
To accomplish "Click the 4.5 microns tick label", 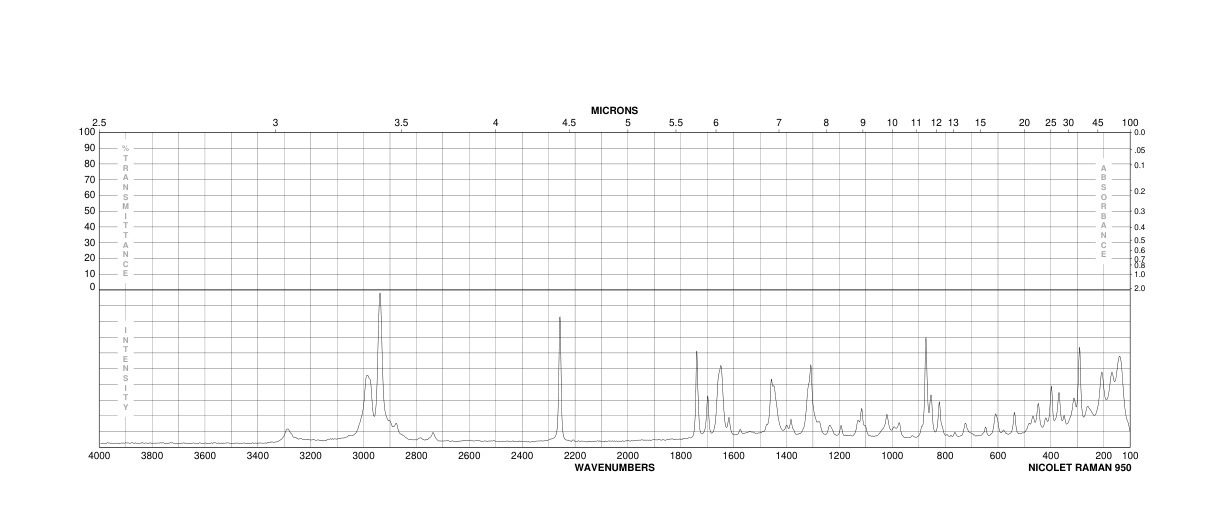I will tap(569, 122).
